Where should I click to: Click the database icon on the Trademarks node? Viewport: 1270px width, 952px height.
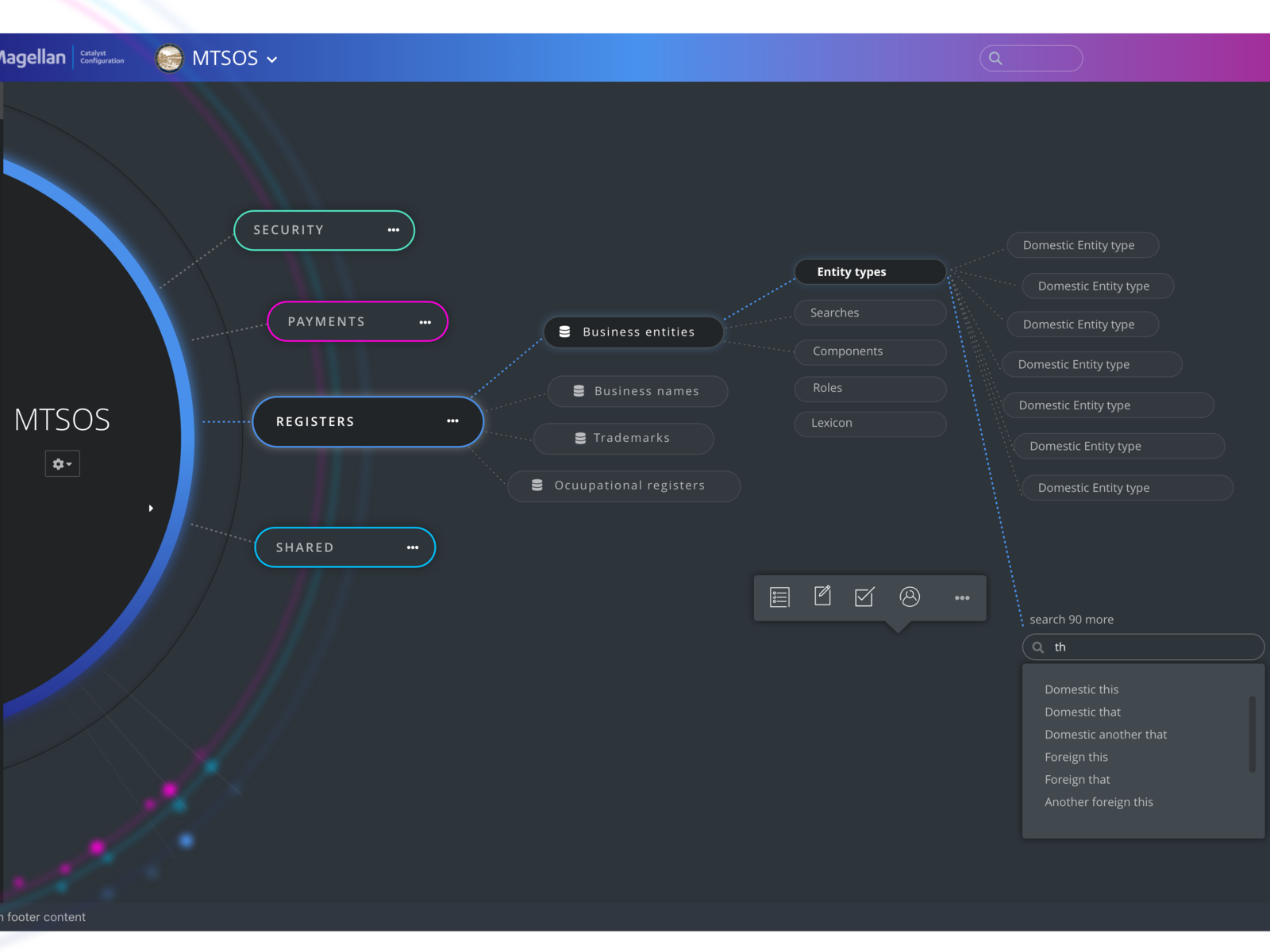tap(579, 438)
